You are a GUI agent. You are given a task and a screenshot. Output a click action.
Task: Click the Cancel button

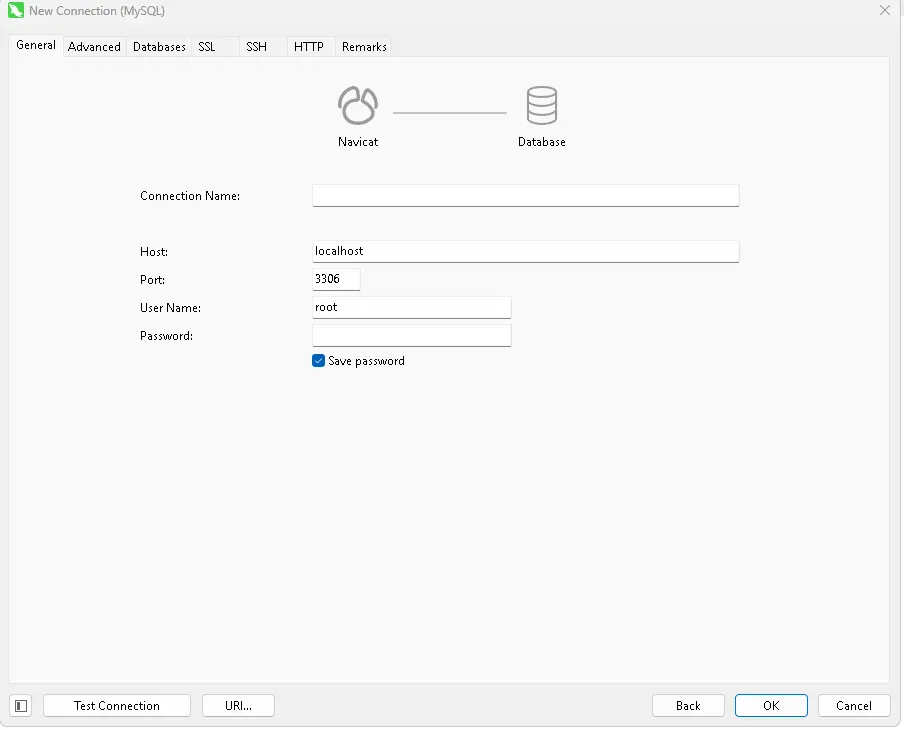coord(854,706)
